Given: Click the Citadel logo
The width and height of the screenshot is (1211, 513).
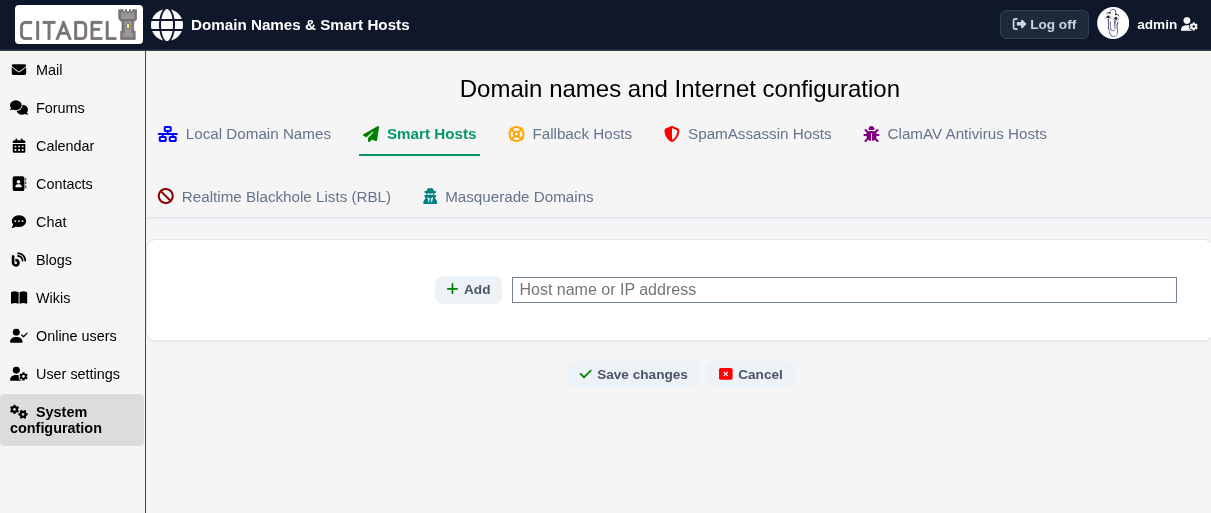Looking at the screenshot, I should point(79,25).
